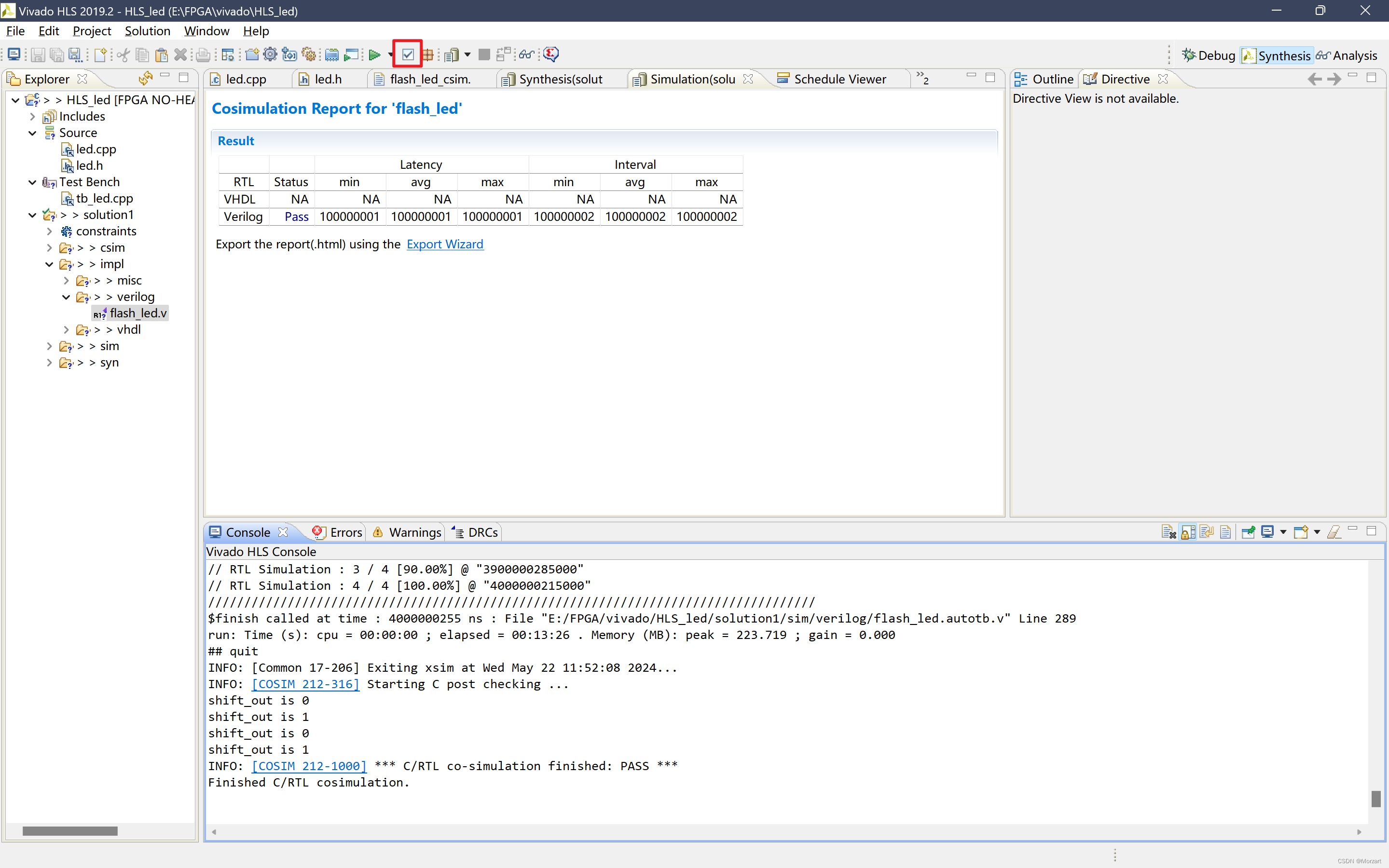Toggle console word wrap icon

pyautogui.click(x=1207, y=532)
